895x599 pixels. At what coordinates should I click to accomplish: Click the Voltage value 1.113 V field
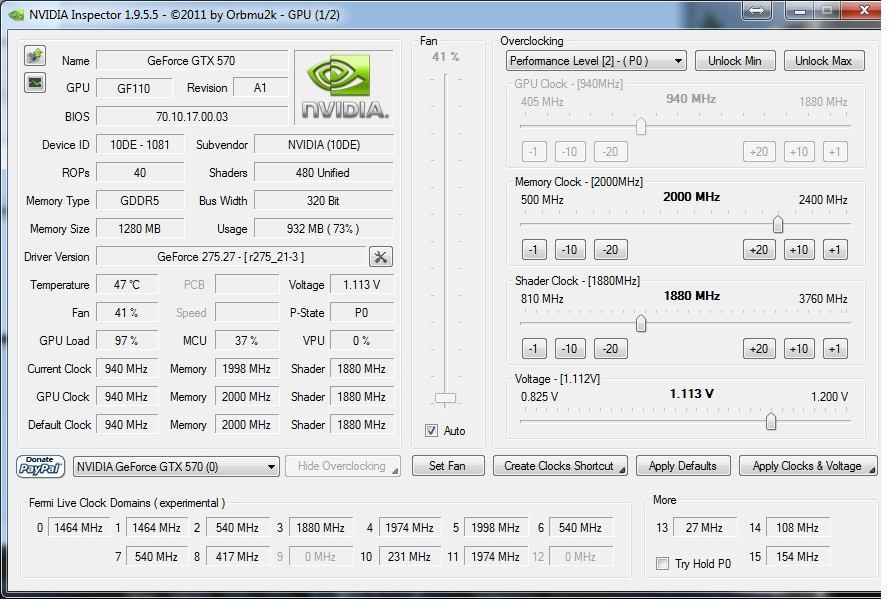click(362, 284)
